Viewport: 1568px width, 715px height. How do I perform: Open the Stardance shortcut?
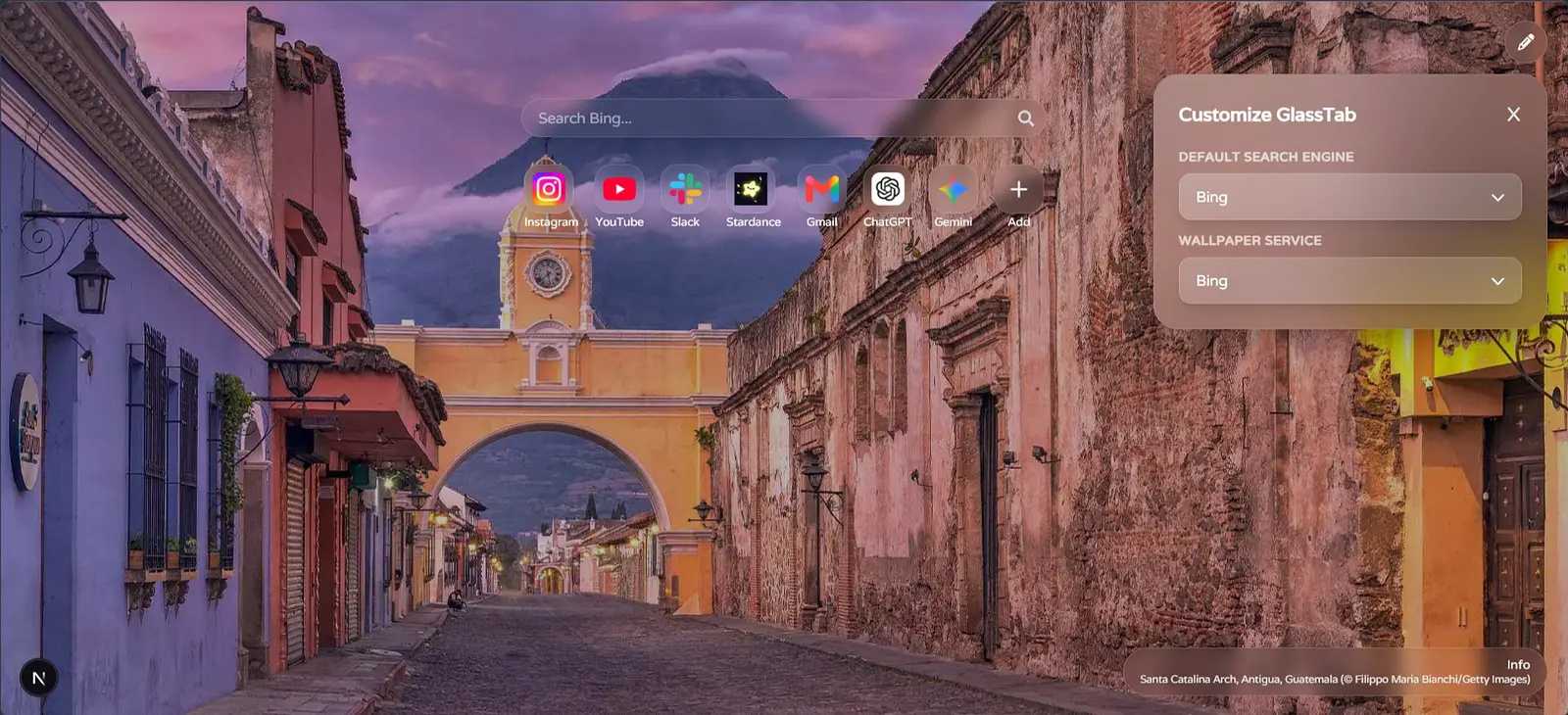[x=752, y=189]
